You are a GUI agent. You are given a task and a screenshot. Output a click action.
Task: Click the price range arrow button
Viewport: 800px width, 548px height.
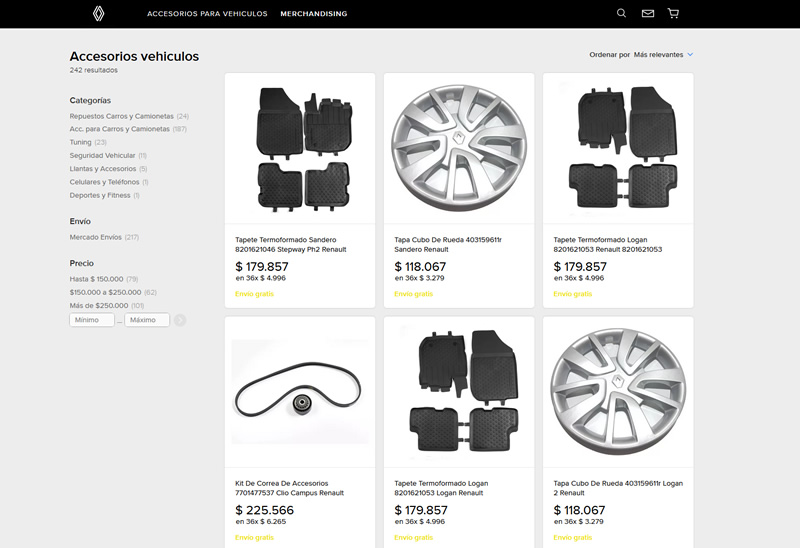click(x=180, y=320)
